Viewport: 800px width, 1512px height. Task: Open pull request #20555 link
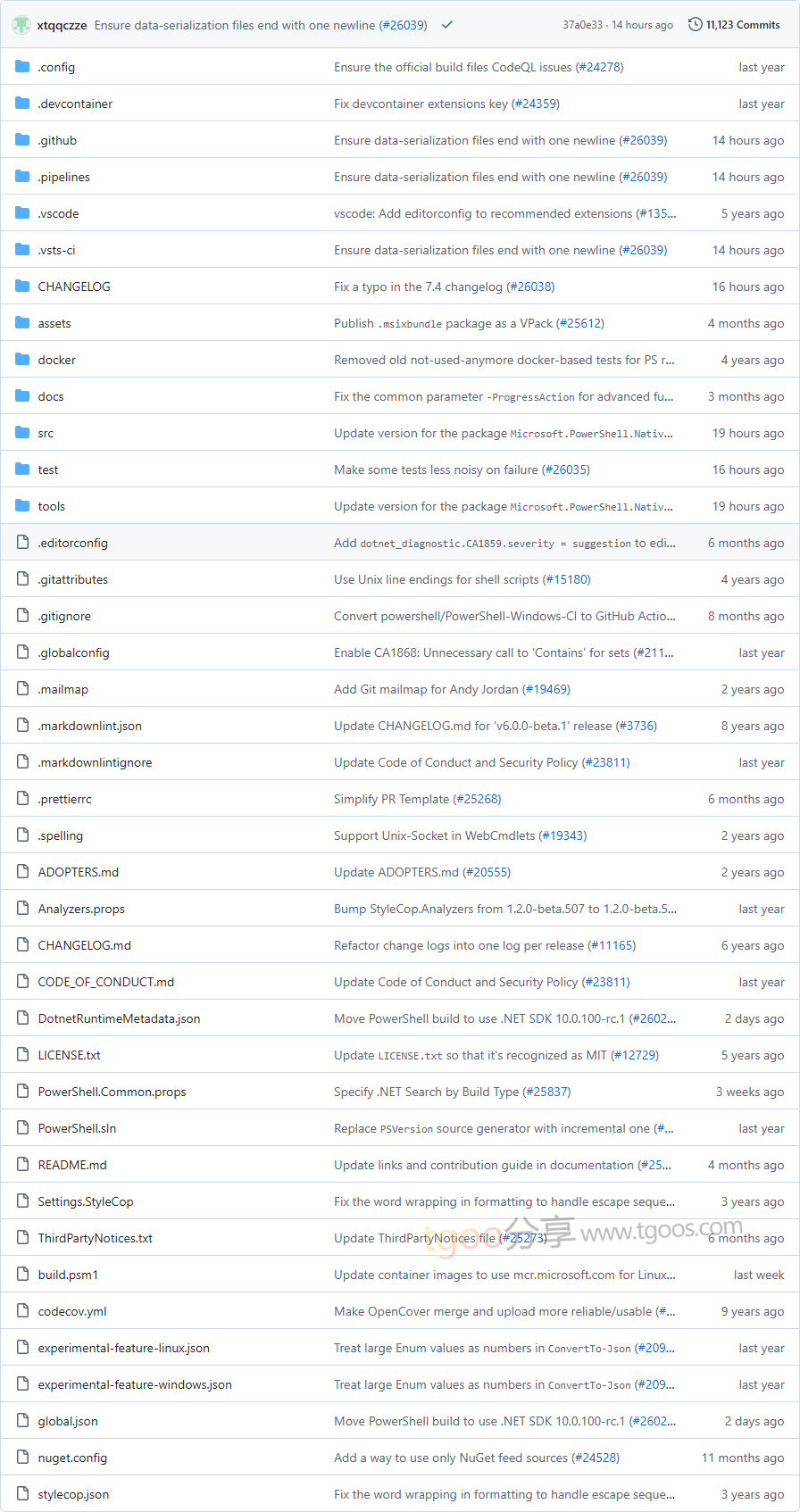coord(487,872)
